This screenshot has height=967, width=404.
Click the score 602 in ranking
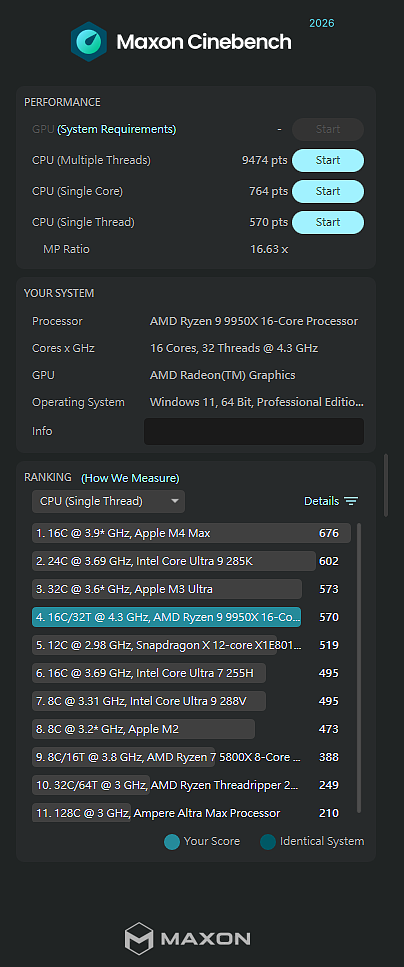coord(329,561)
